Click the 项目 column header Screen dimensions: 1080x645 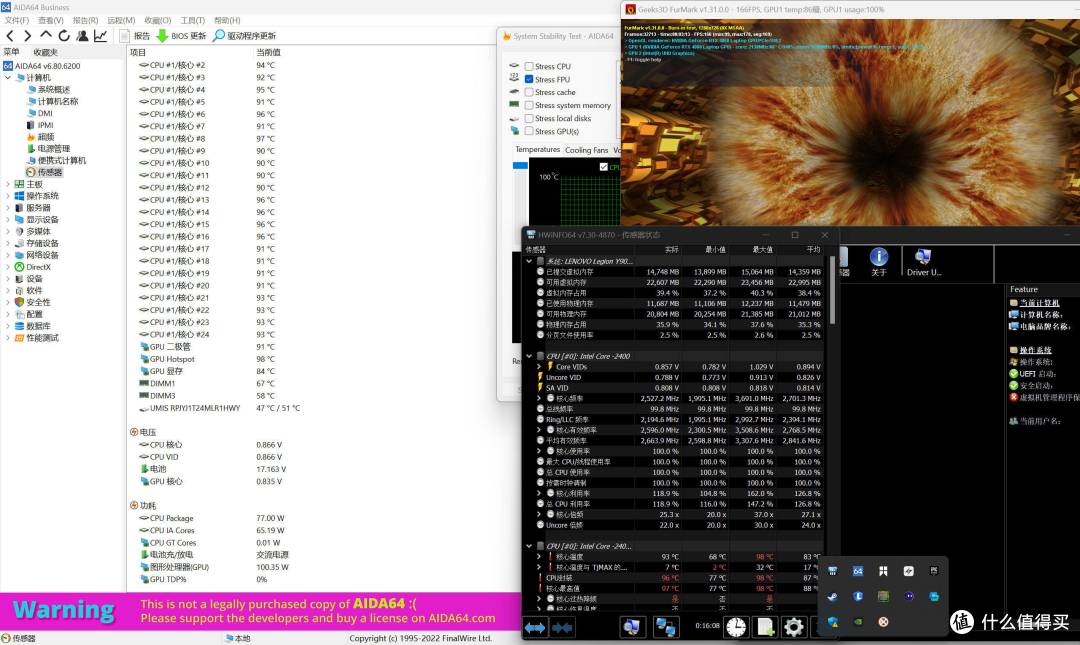click(138, 52)
